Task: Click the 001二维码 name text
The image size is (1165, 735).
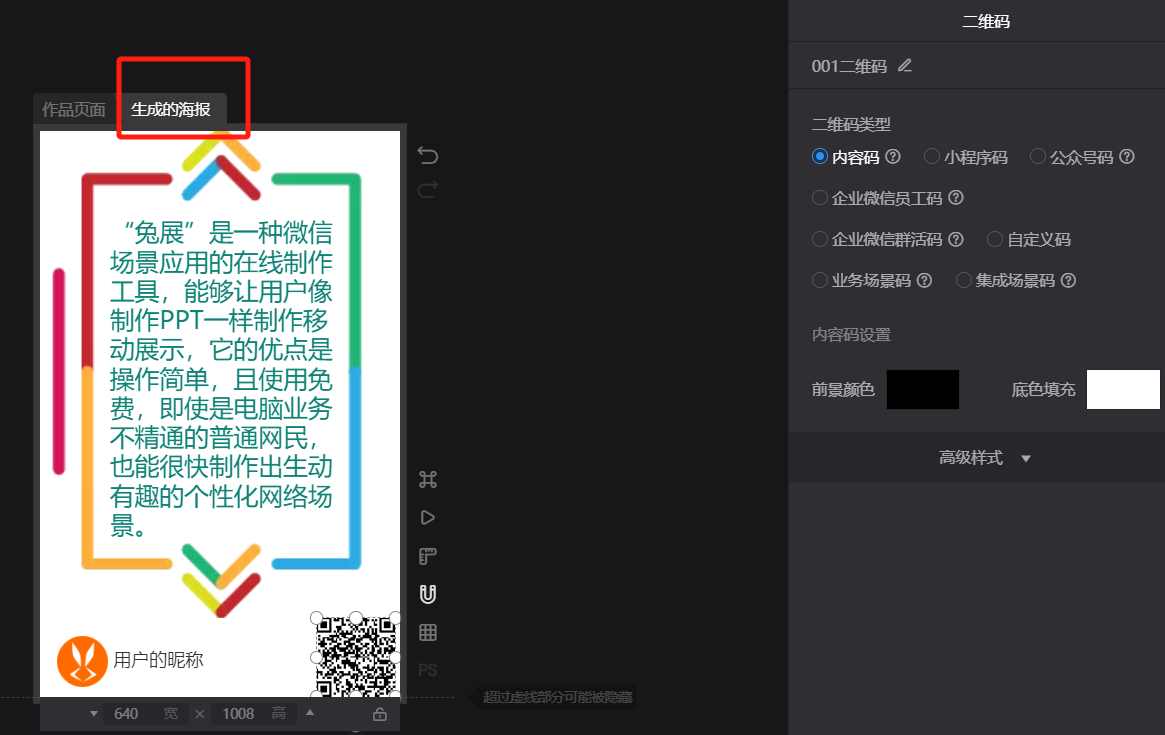Action: (849, 66)
